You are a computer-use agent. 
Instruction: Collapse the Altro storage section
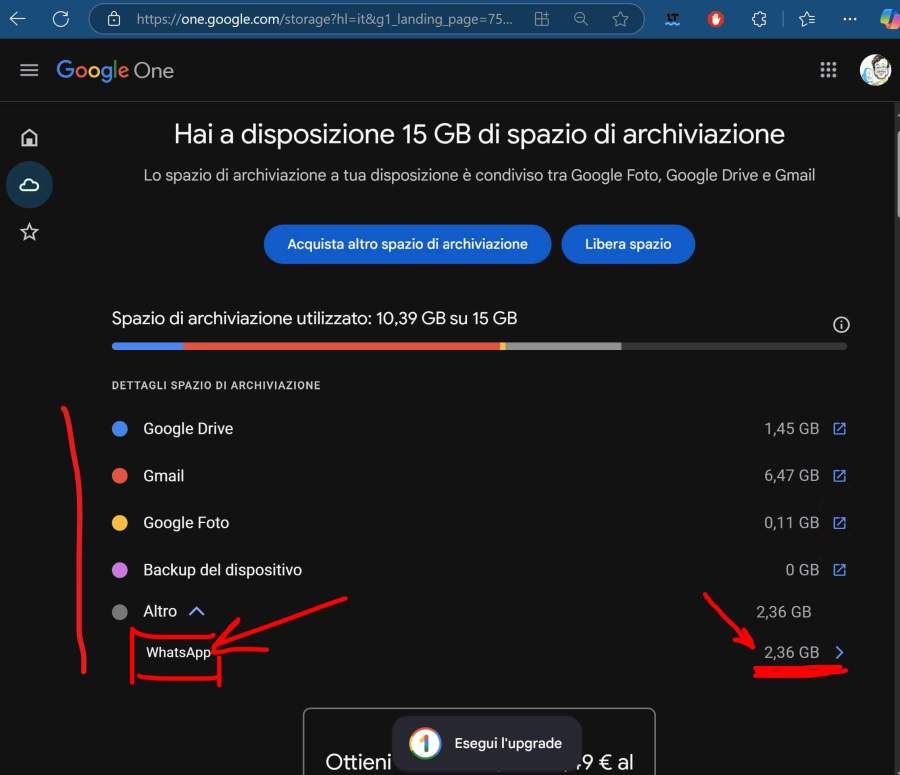tap(197, 611)
